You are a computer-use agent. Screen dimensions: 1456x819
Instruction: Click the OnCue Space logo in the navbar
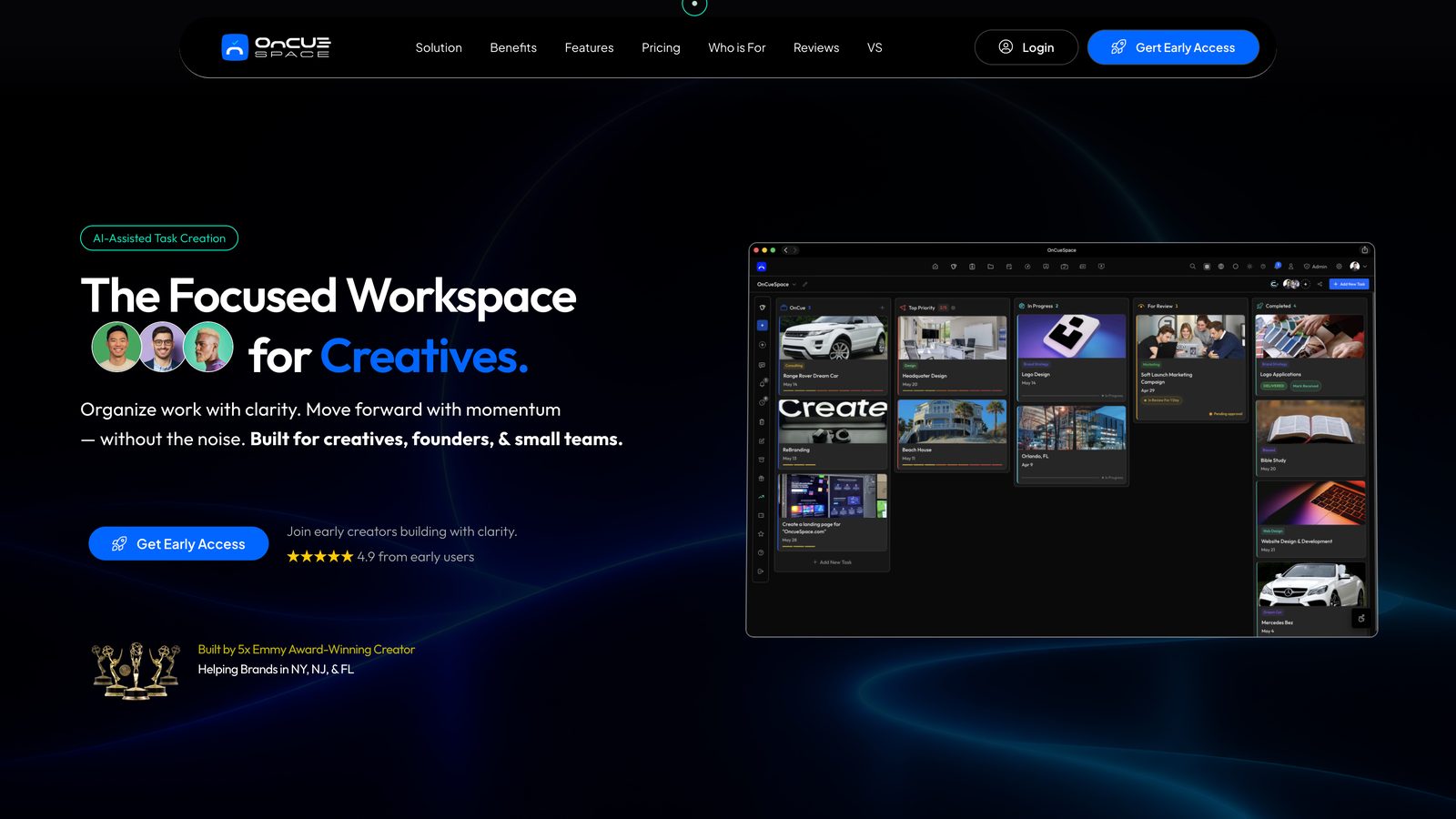276,47
